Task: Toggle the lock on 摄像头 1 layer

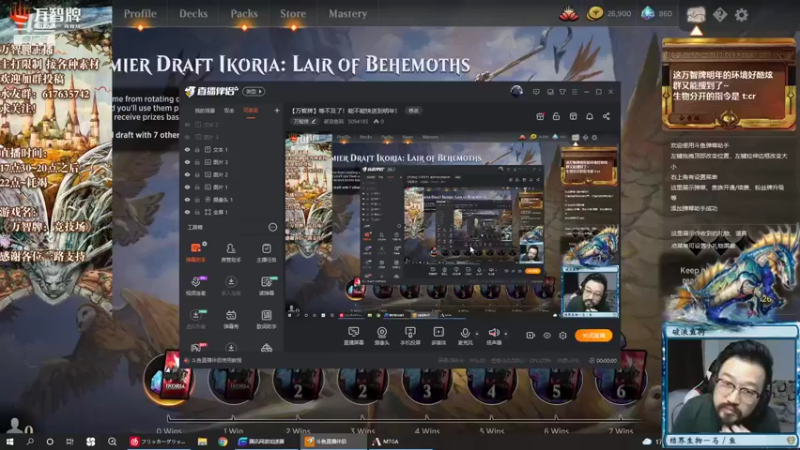Action: click(x=197, y=199)
